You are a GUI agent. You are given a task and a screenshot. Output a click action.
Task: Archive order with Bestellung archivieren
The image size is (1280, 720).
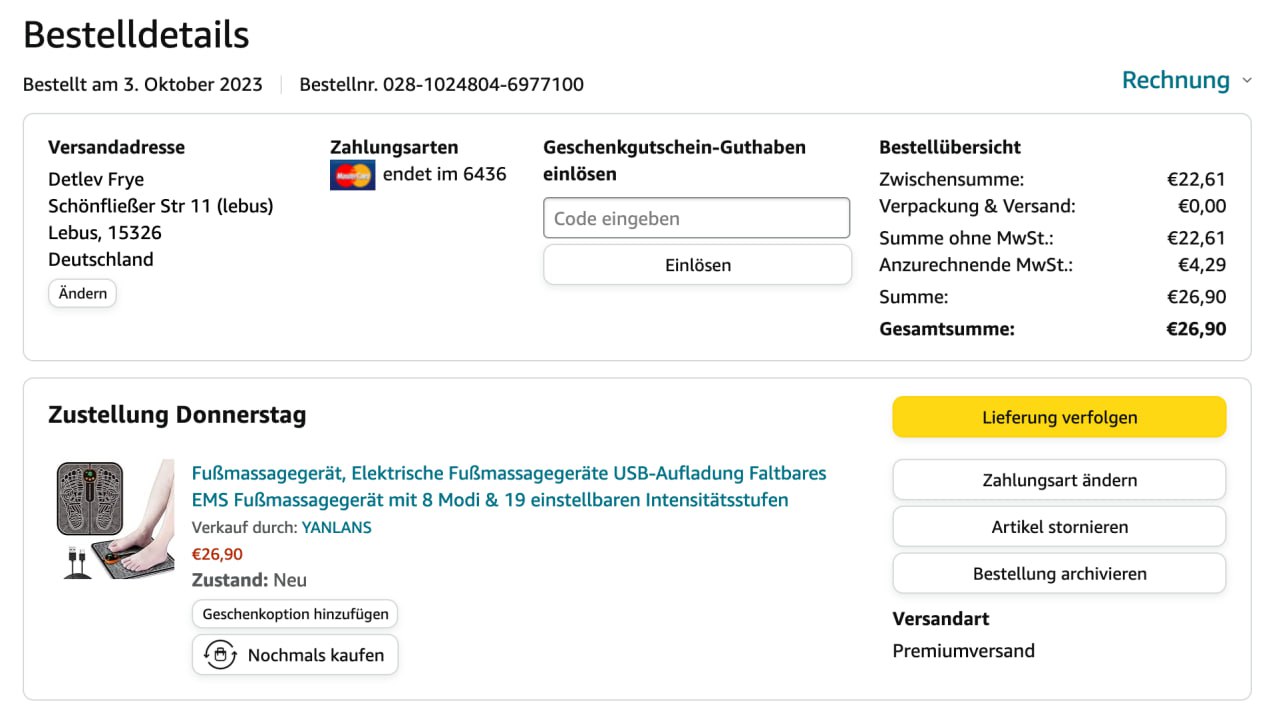pyautogui.click(x=1059, y=574)
